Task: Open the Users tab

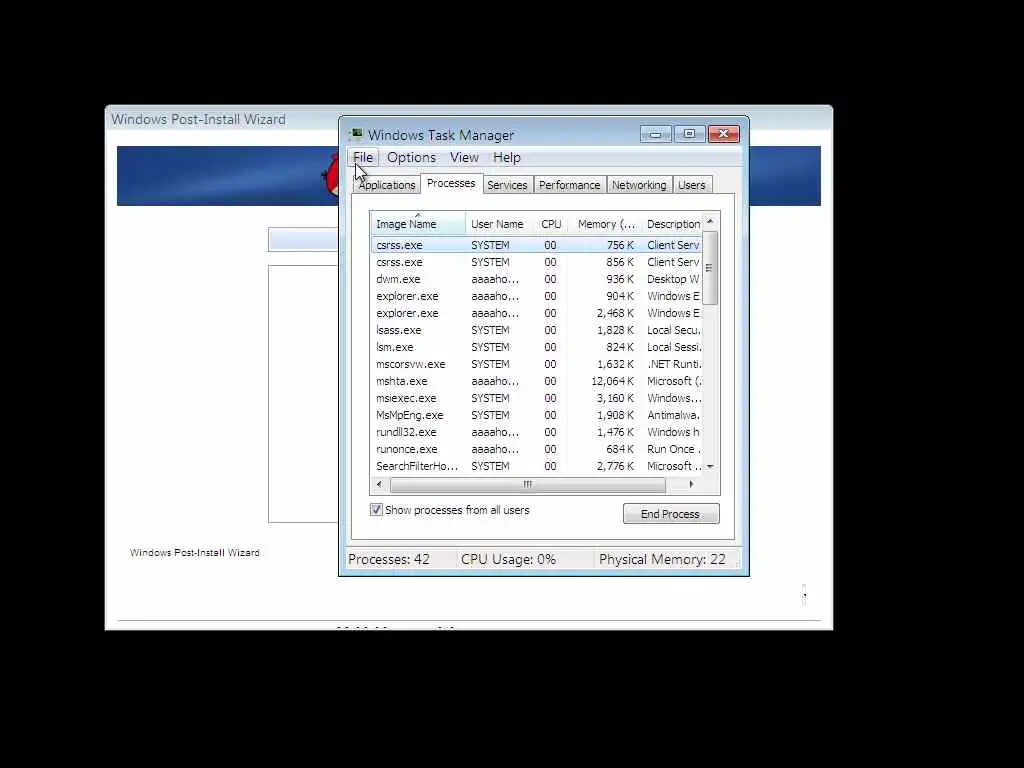Action: pyautogui.click(x=692, y=185)
